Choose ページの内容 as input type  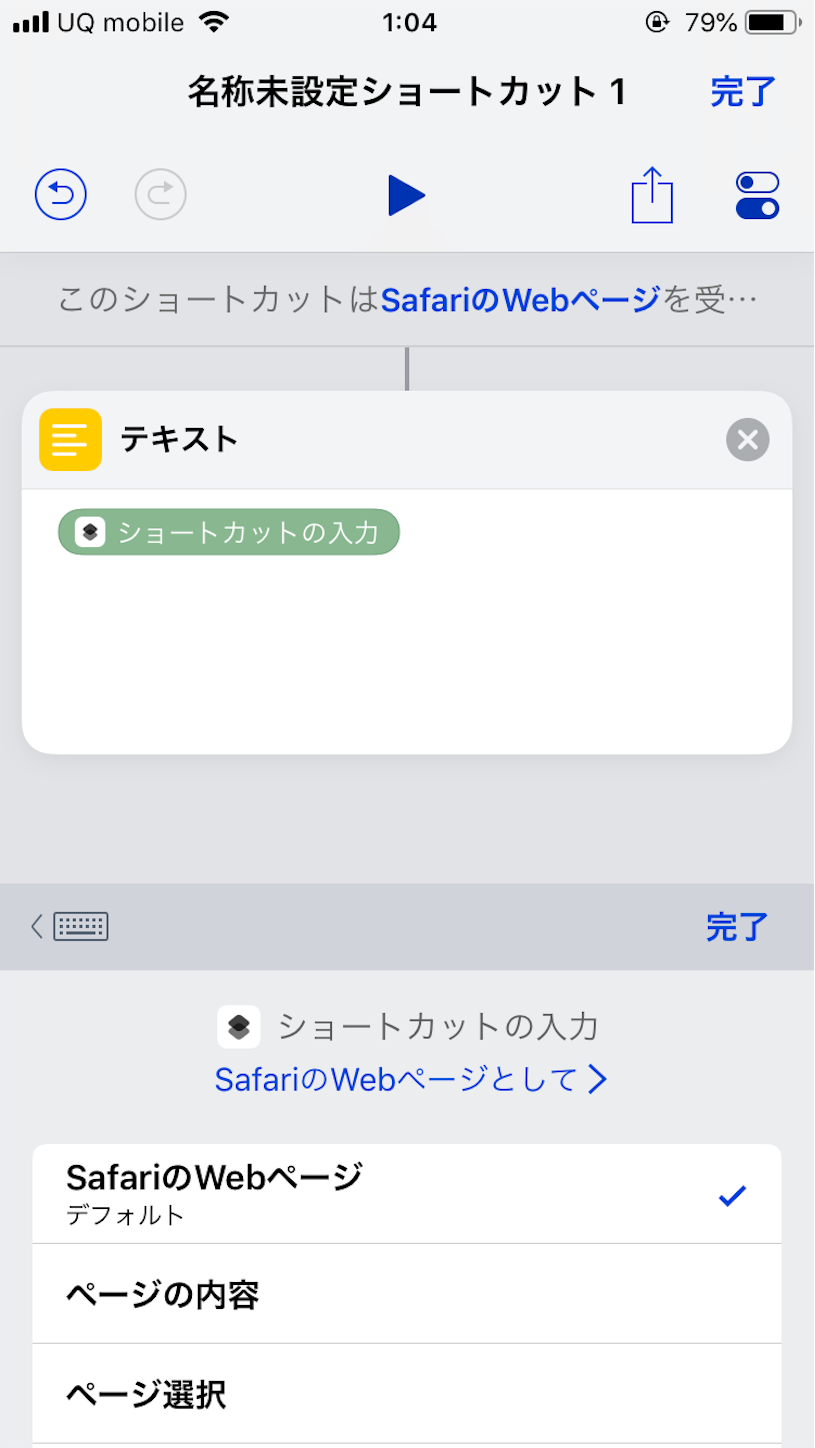pos(407,1292)
